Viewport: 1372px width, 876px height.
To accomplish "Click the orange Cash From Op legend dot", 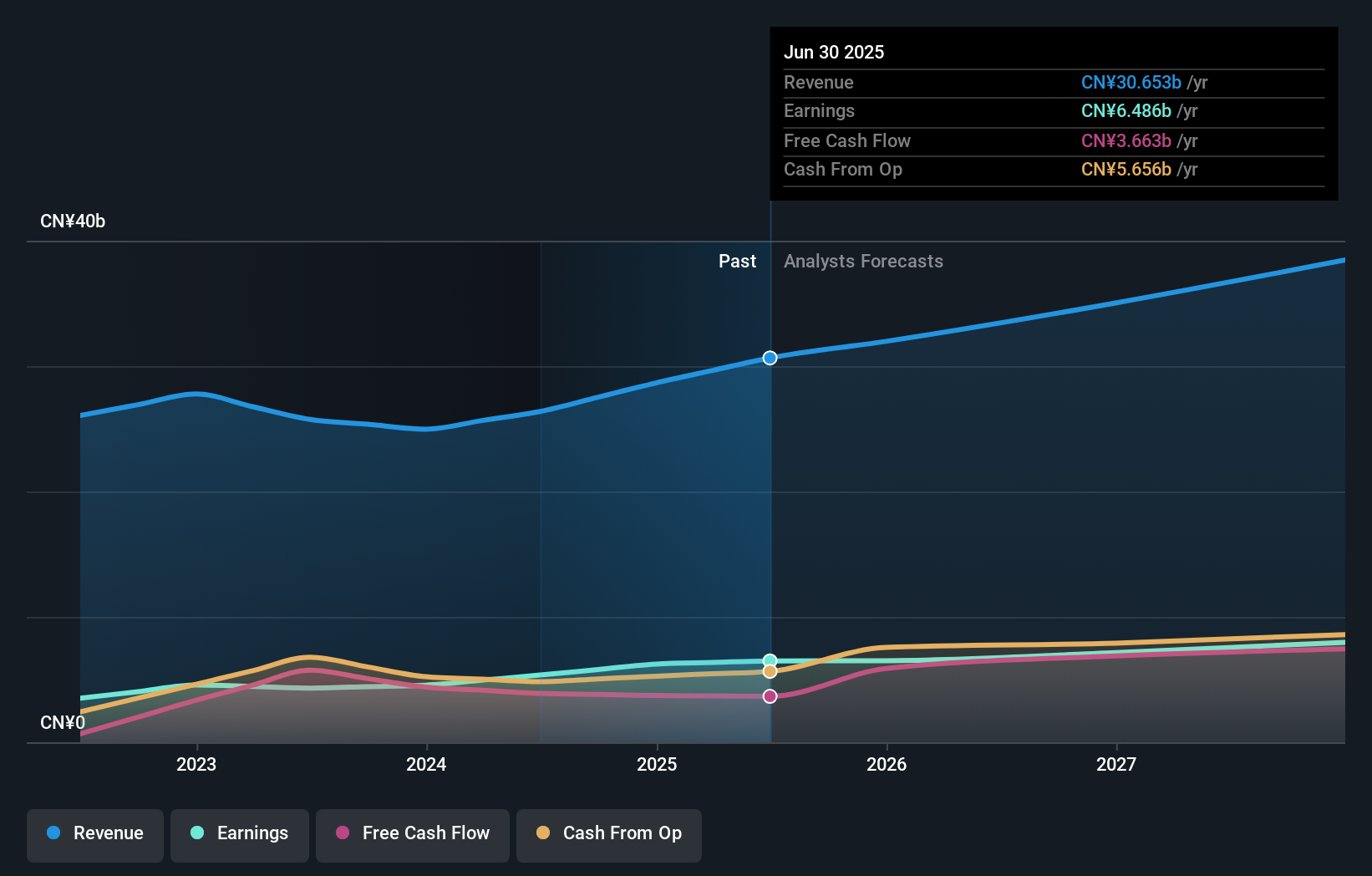I will (x=544, y=833).
